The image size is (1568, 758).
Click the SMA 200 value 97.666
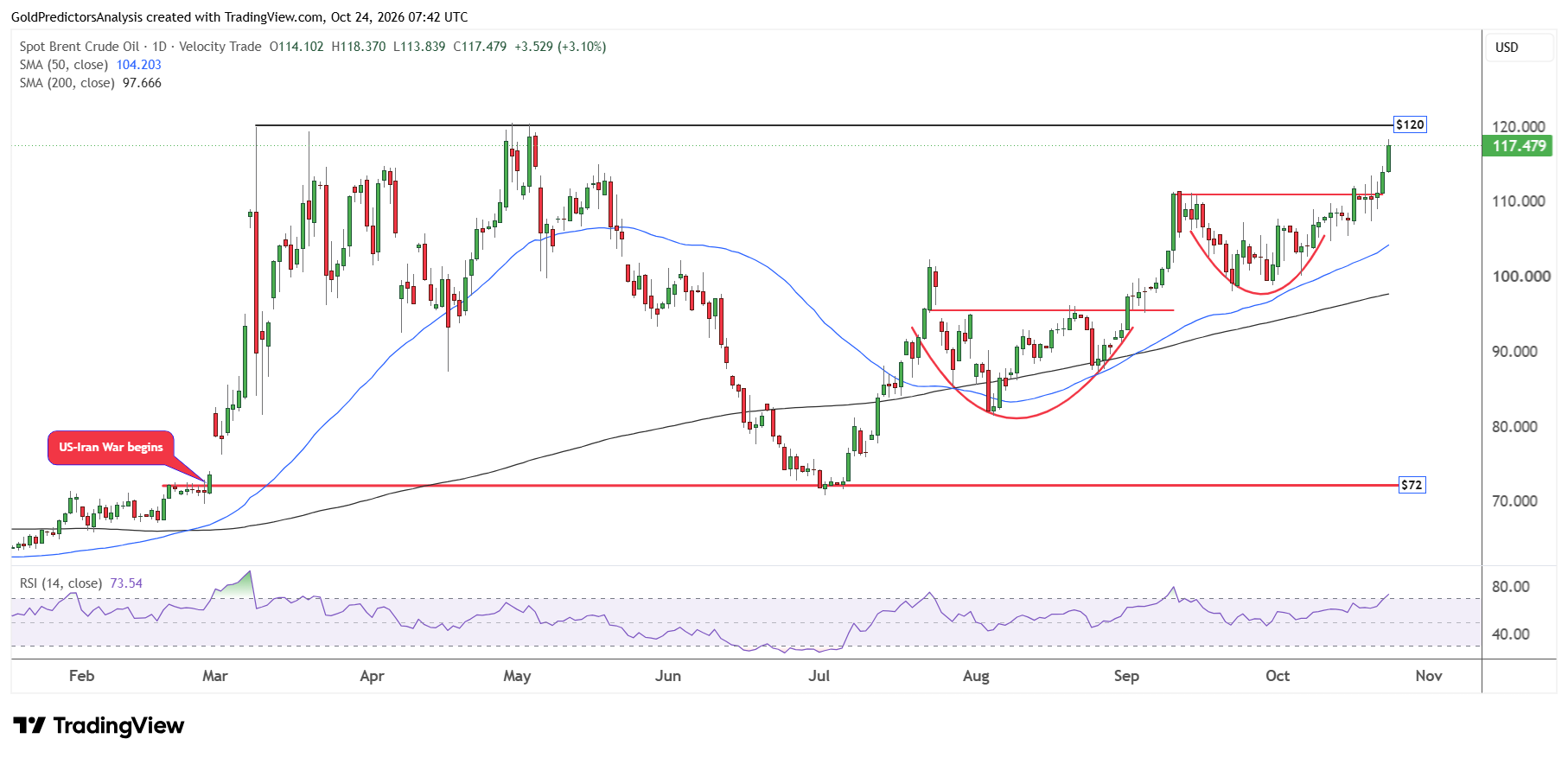142,83
